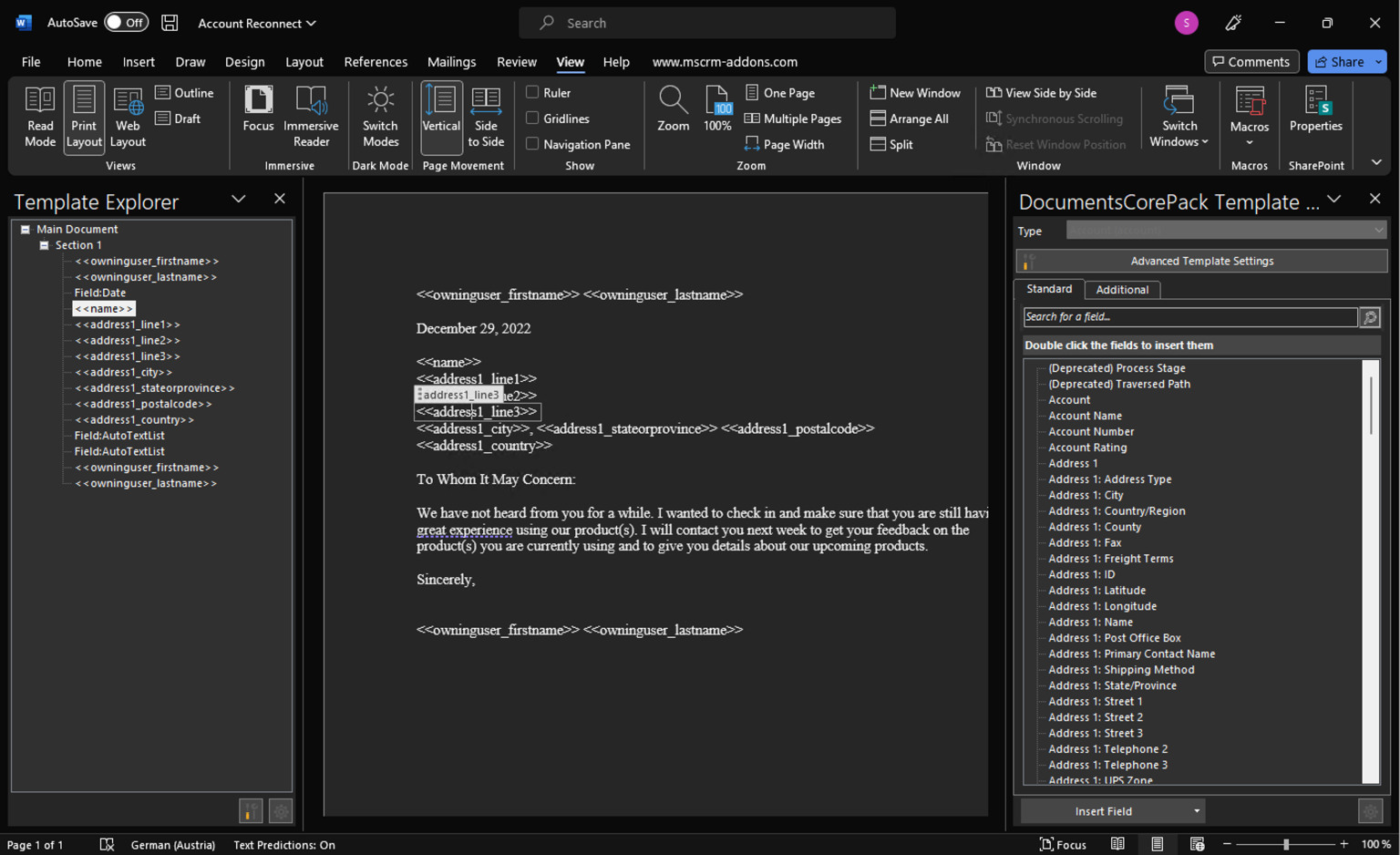The height and width of the screenshot is (855, 1400).
Task: Select Read Mode view
Action: 39,117
